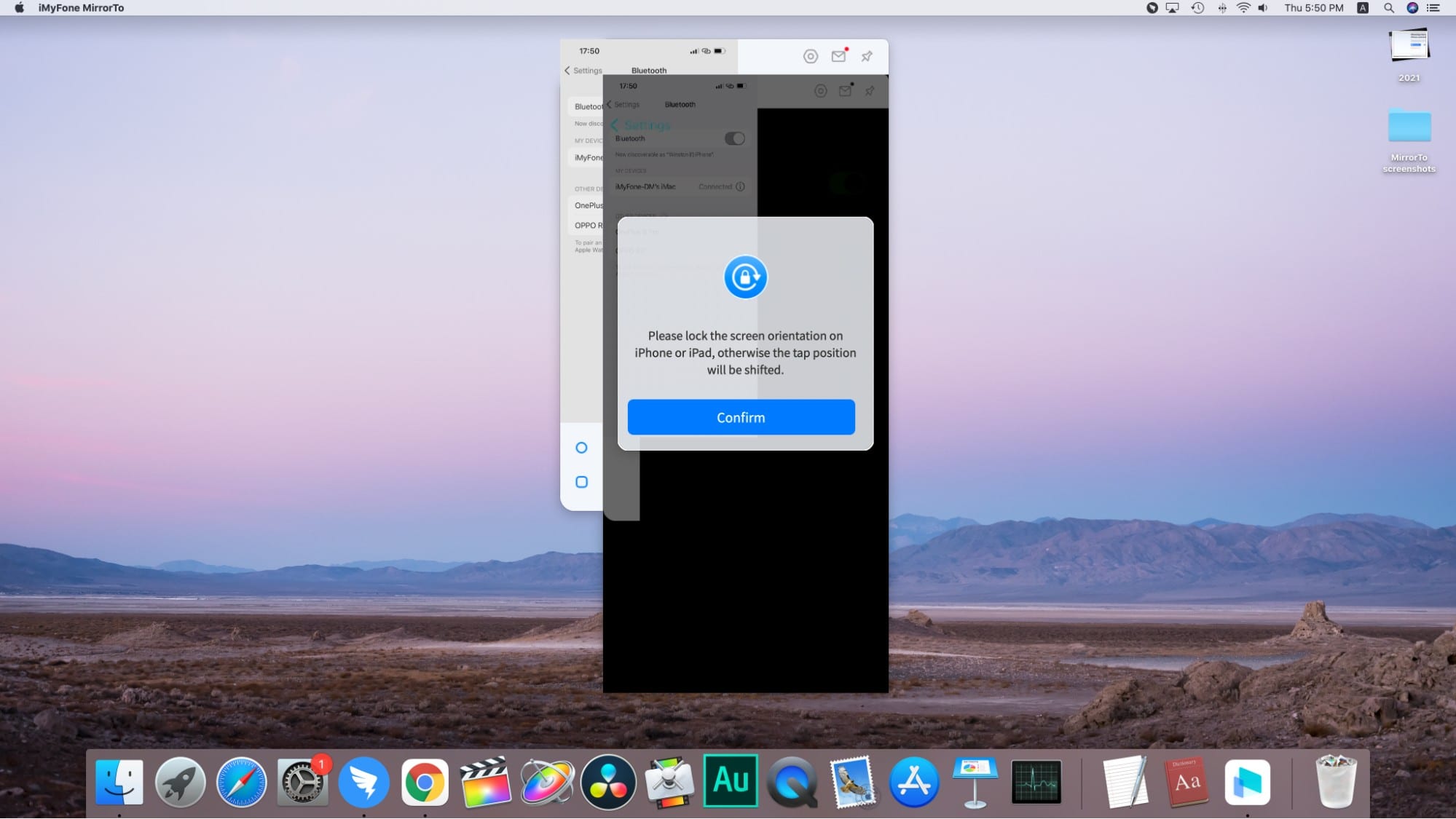Screen dimensions: 1456x819
Task: Open the Apple menu
Action: tap(19, 8)
